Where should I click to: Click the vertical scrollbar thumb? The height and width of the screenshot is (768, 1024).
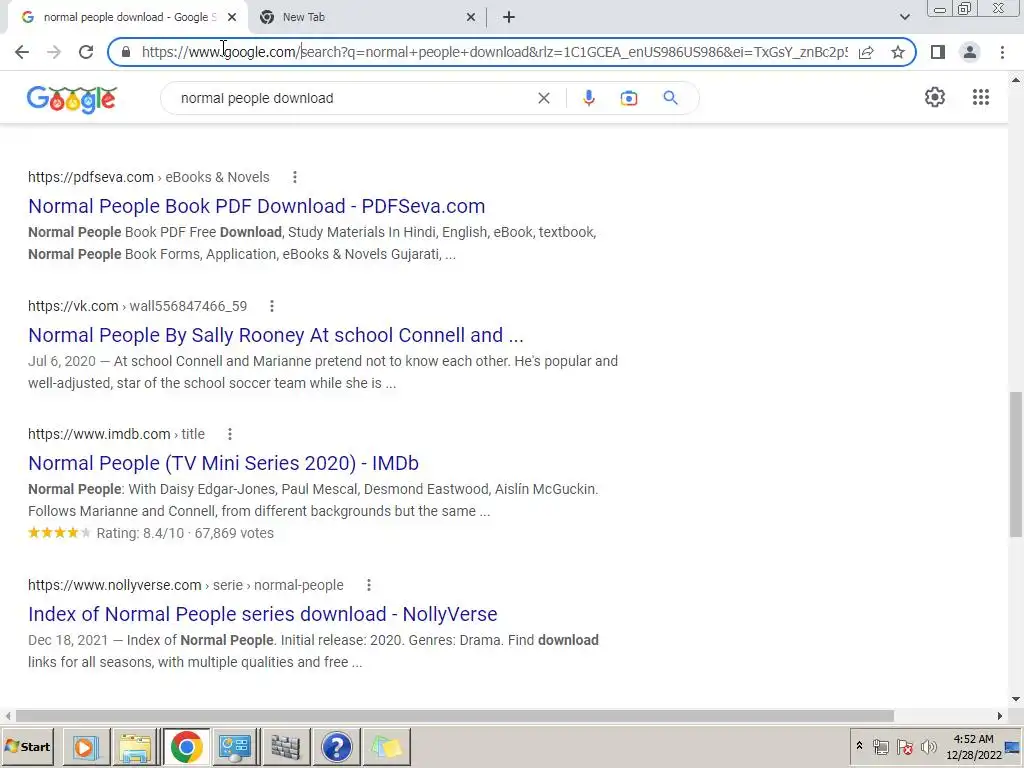click(x=1016, y=464)
